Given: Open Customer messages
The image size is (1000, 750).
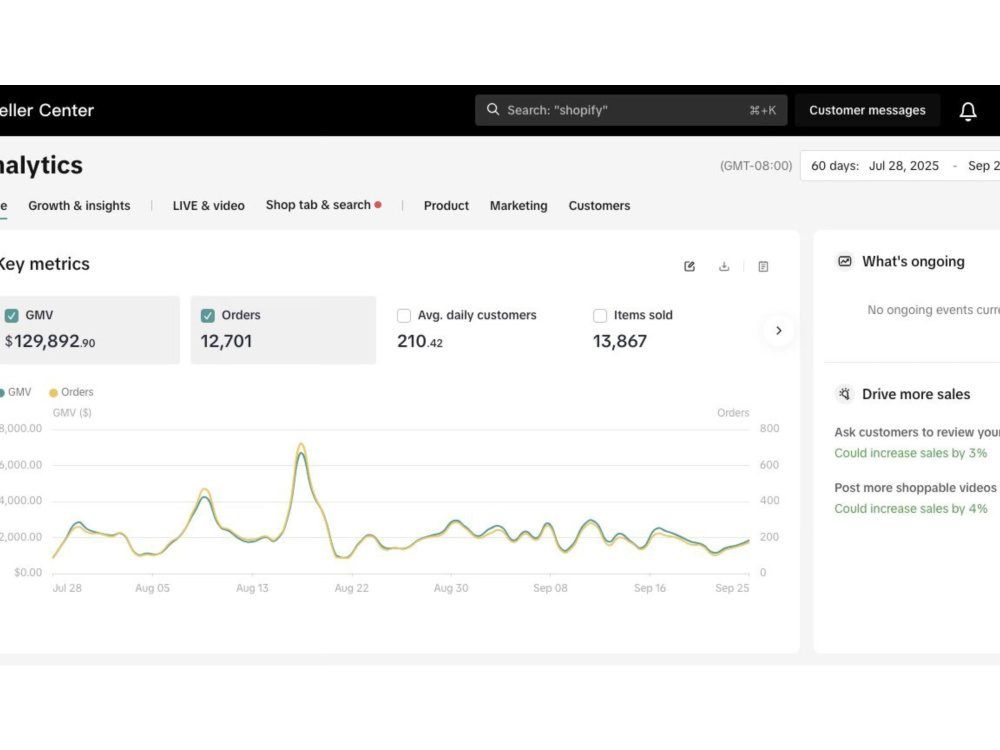Looking at the screenshot, I should pos(867,110).
